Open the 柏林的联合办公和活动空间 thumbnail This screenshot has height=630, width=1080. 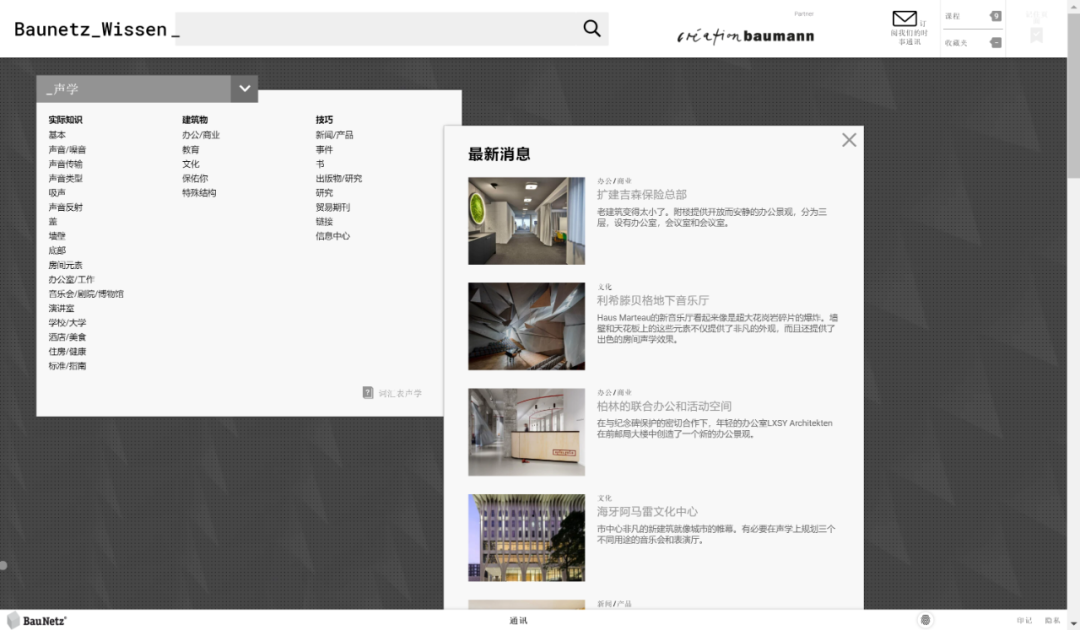tap(526, 432)
